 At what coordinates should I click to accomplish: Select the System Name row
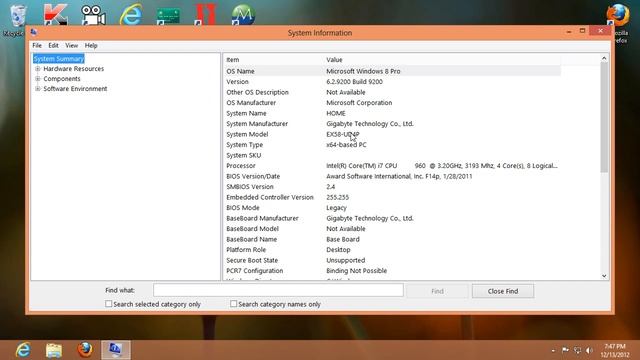(392, 113)
